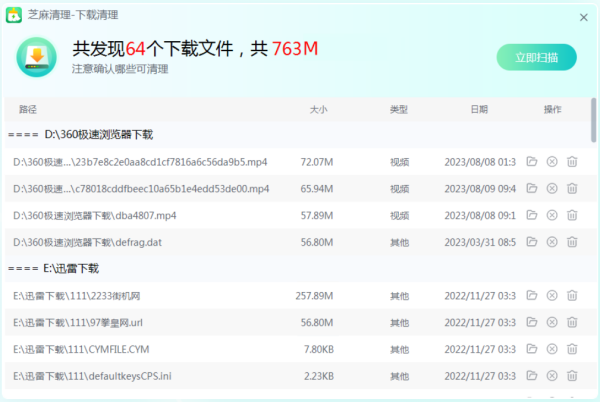Delete 23b7e8c2e0aa8cd1cf7816a6c56da9b5.mp4 with trash icon
Screen dimensions: 600x402
[x=572, y=162]
